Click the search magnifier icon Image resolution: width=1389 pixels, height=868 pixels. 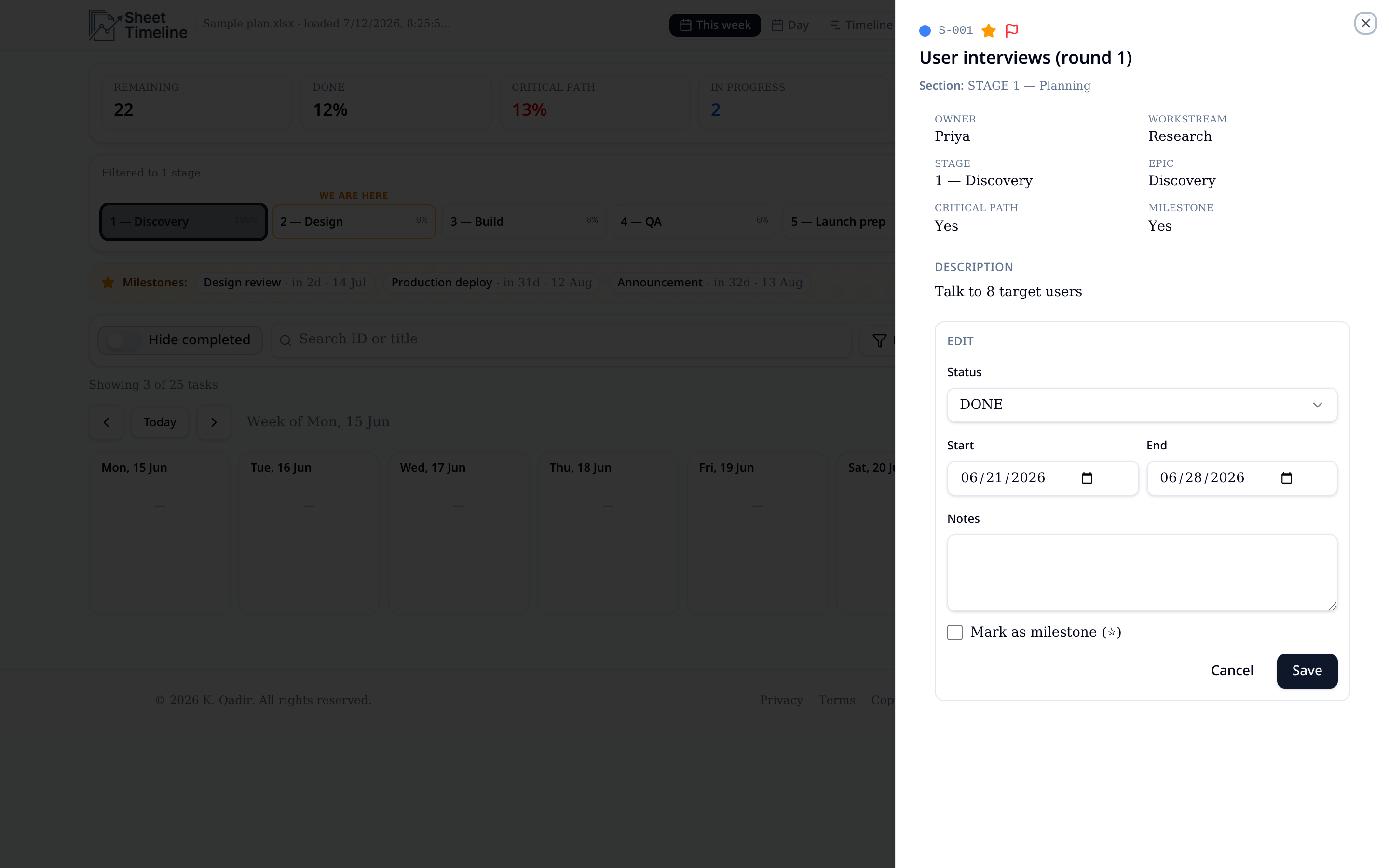click(285, 340)
